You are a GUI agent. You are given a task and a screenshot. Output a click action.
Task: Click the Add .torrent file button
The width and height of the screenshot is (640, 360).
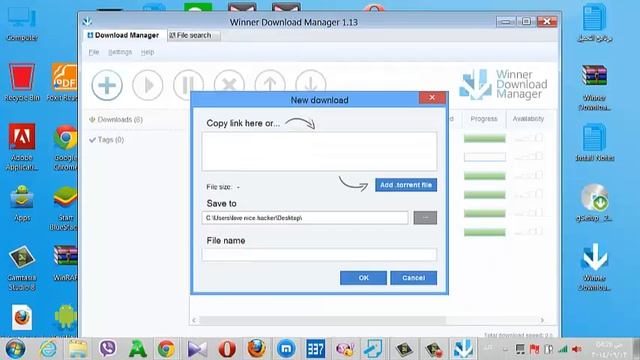pyautogui.click(x=406, y=185)
